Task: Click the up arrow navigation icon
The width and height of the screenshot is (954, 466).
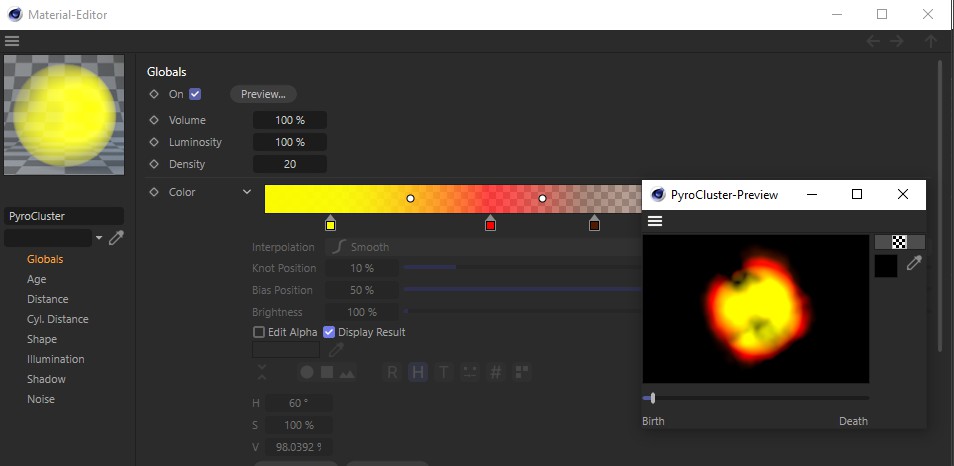Action: click(x=930, y=41)
